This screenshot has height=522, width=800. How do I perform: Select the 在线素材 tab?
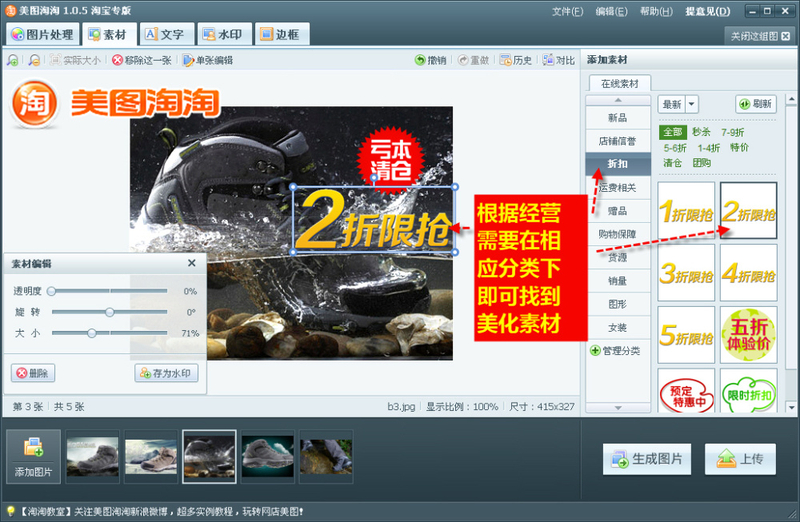[619, 84]
